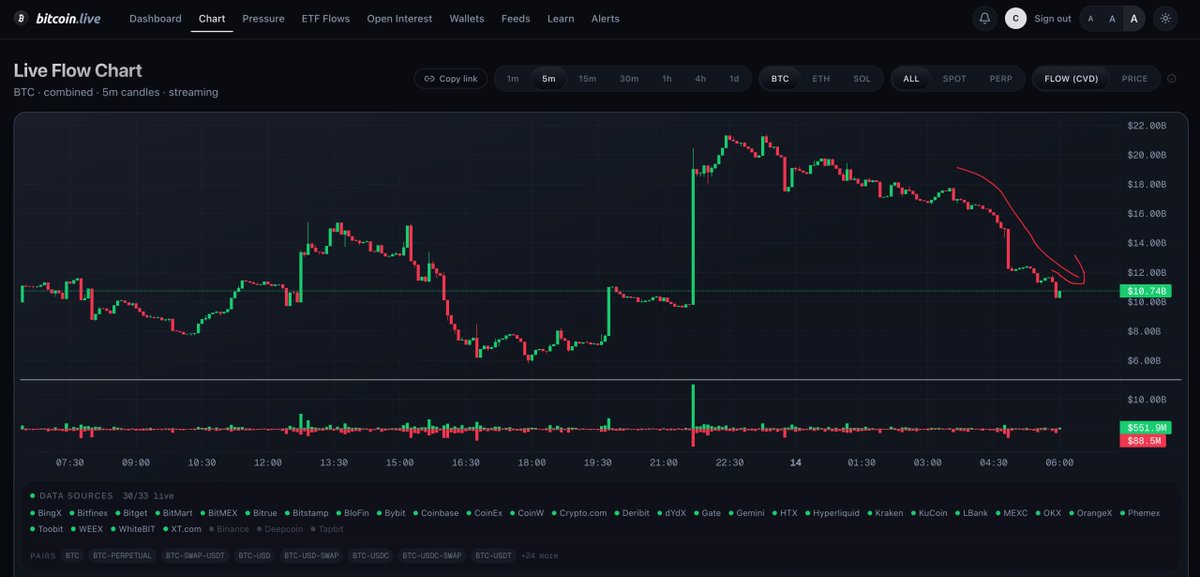Click the XT.com data source
This screenshot has height=577, width=1200.
[181, 529]
